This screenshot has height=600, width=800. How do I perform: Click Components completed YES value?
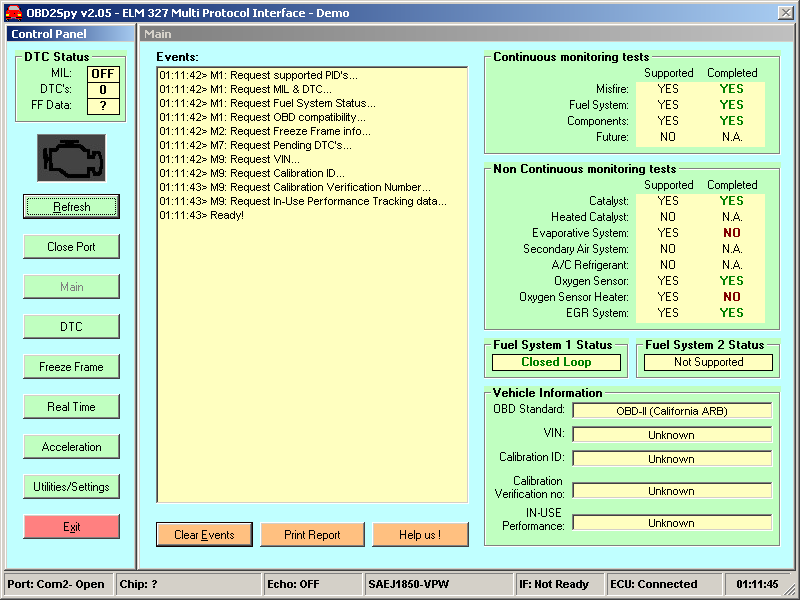pyautogui.click(x=731, y=121)
